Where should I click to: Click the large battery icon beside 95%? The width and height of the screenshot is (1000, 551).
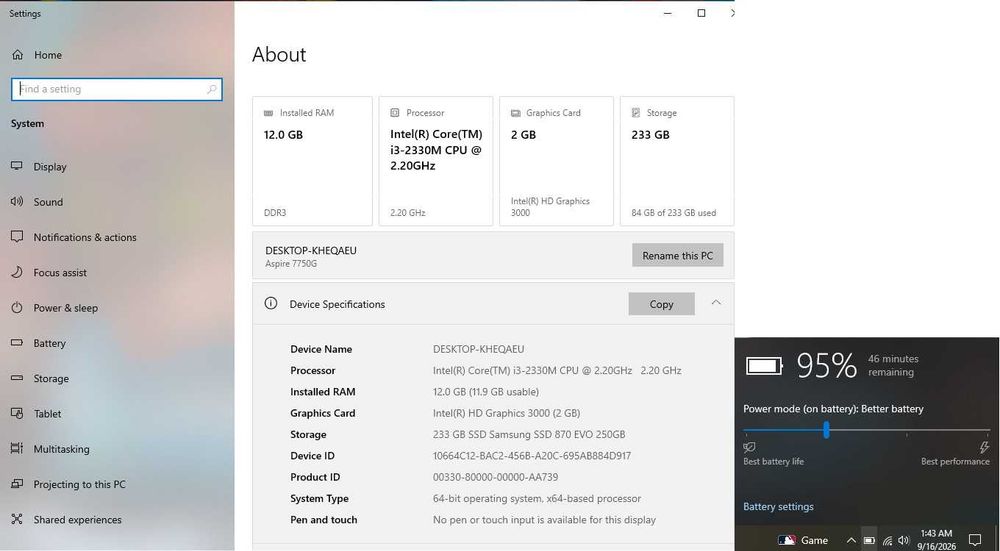pos(764,365)
